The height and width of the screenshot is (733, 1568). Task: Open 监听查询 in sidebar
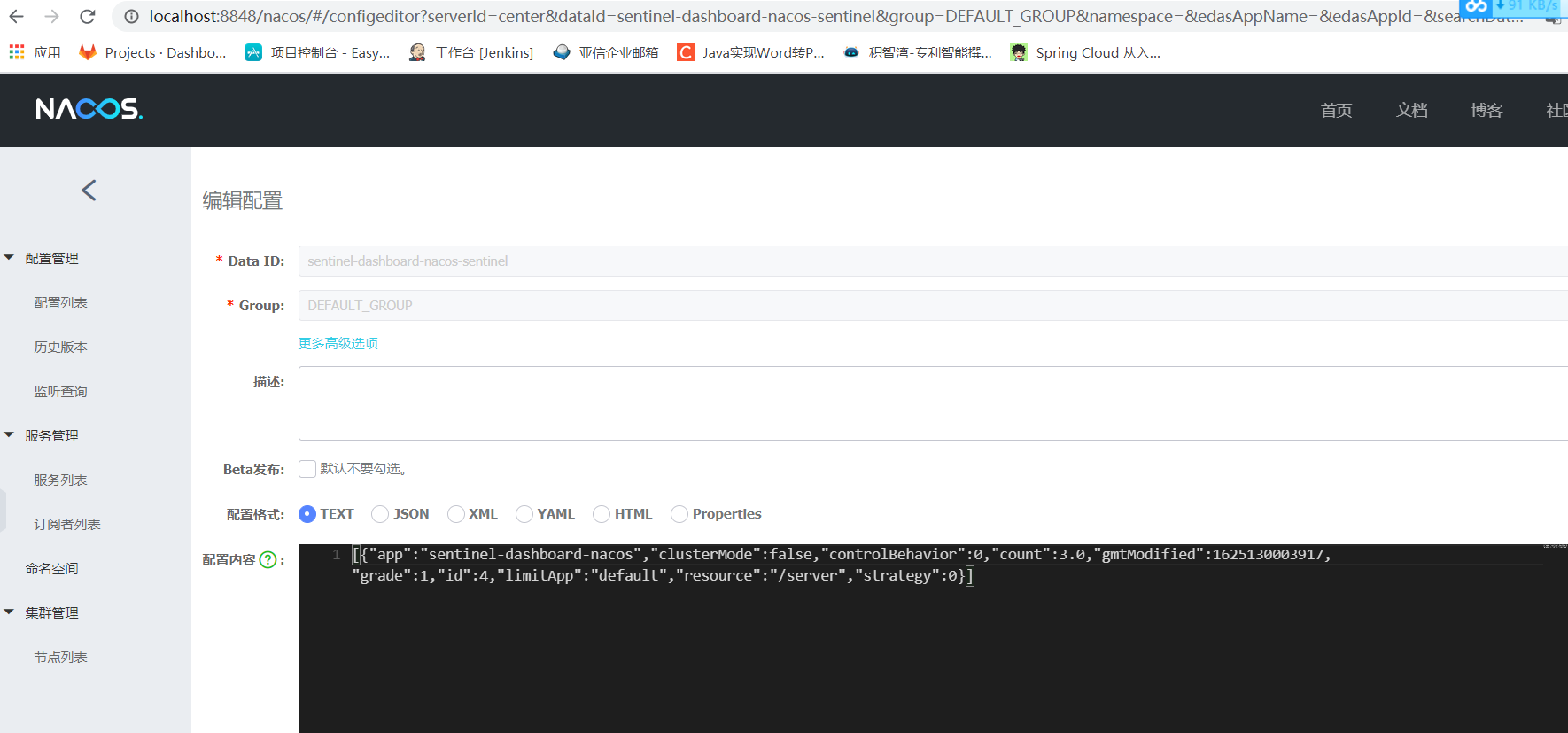60,391
